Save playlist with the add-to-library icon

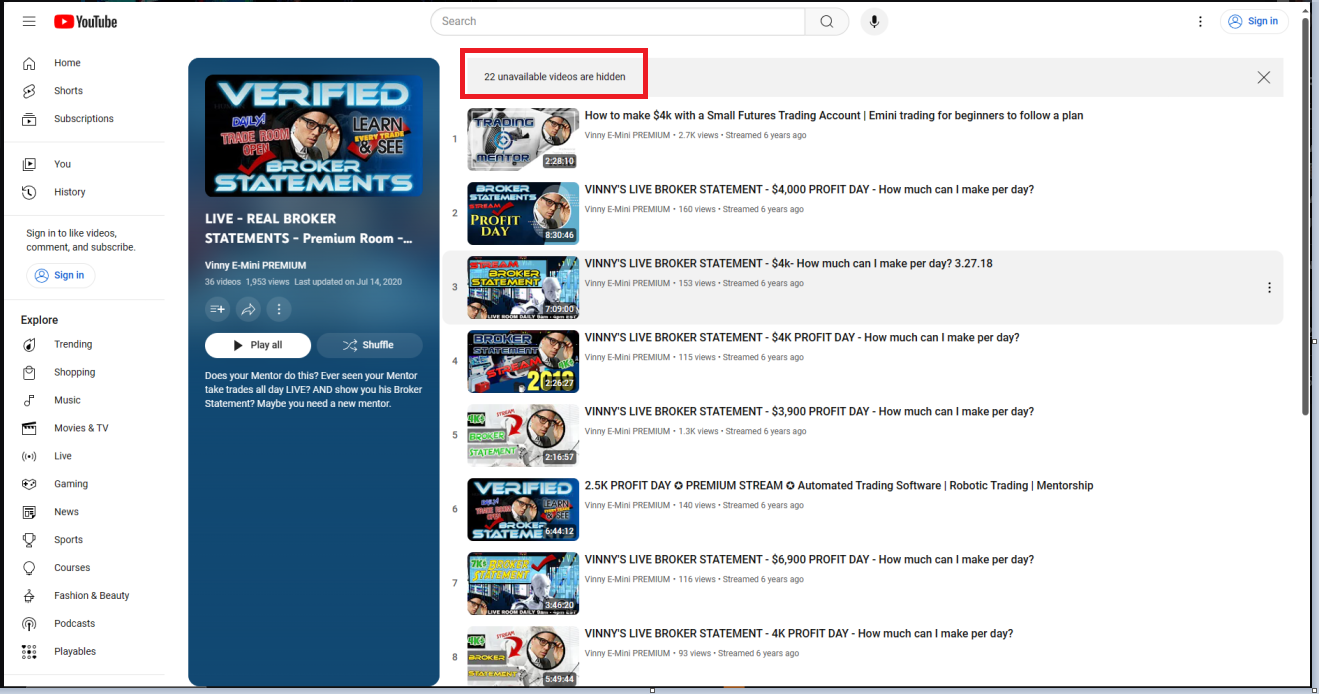[217, 309]
